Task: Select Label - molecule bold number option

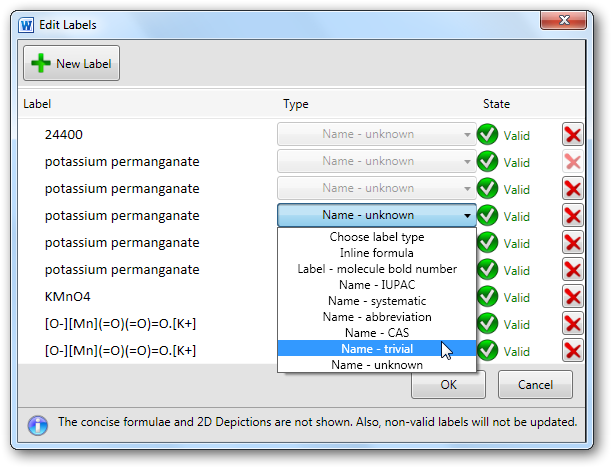Action: pos(377,269)
